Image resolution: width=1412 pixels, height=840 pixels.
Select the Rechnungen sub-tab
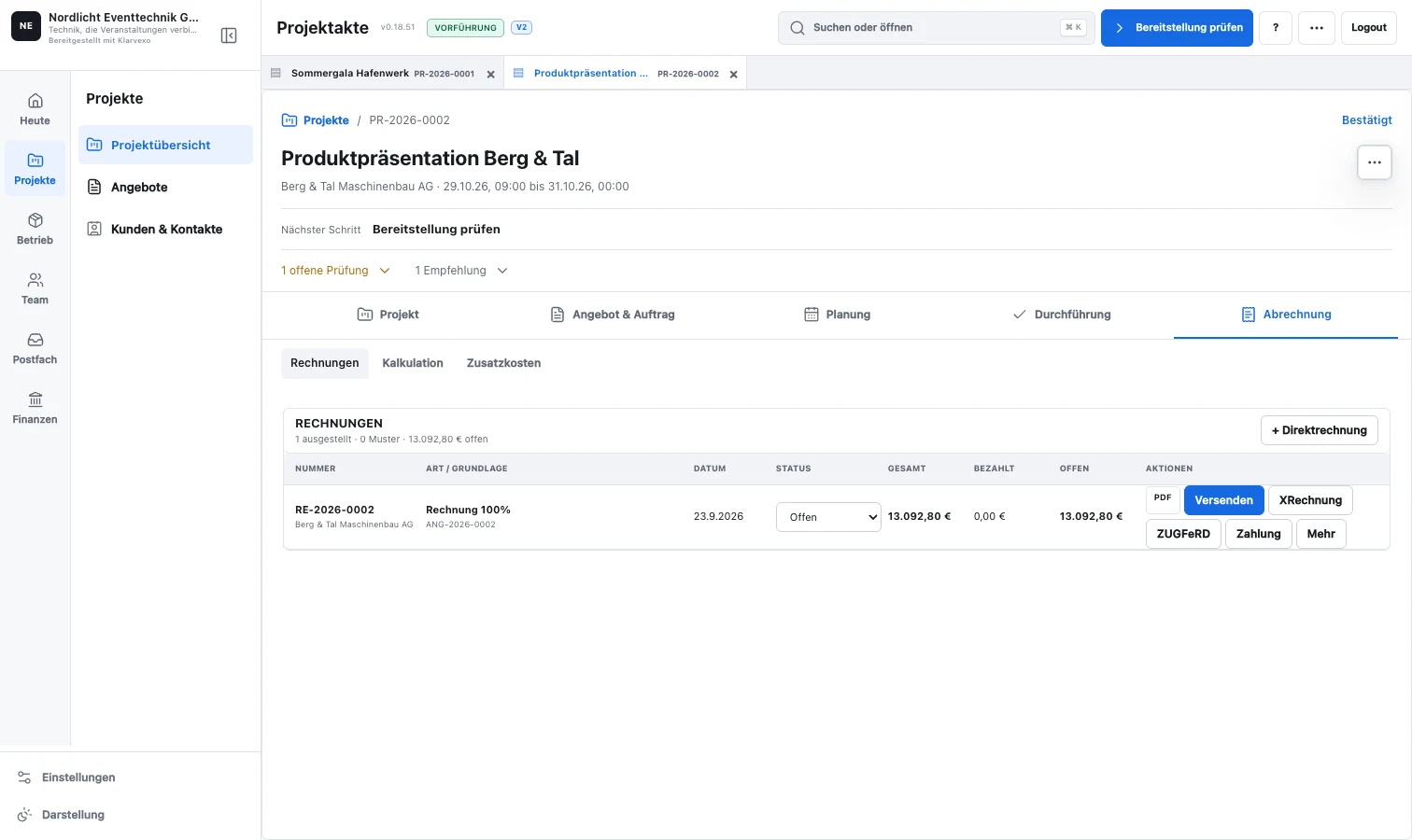[x=325, y=363]
